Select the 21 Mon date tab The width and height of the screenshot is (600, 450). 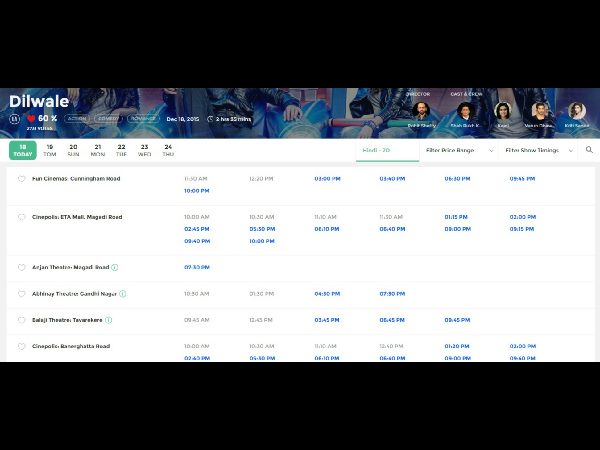point(98,150)
